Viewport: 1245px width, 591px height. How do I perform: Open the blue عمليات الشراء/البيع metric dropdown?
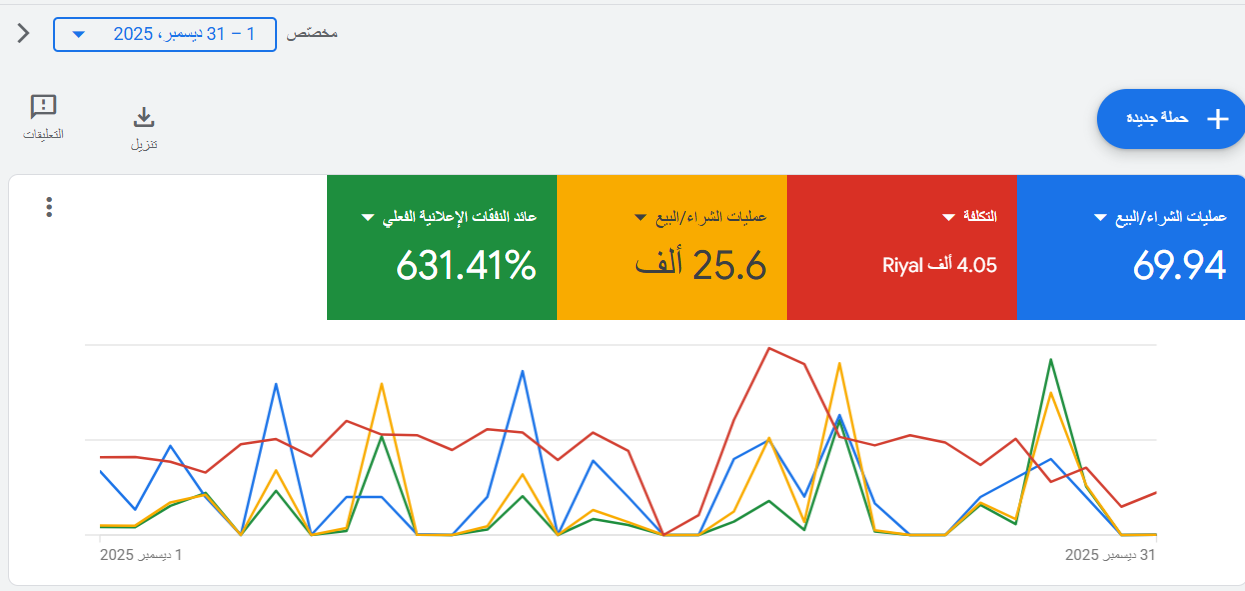tap(1101, 217)
